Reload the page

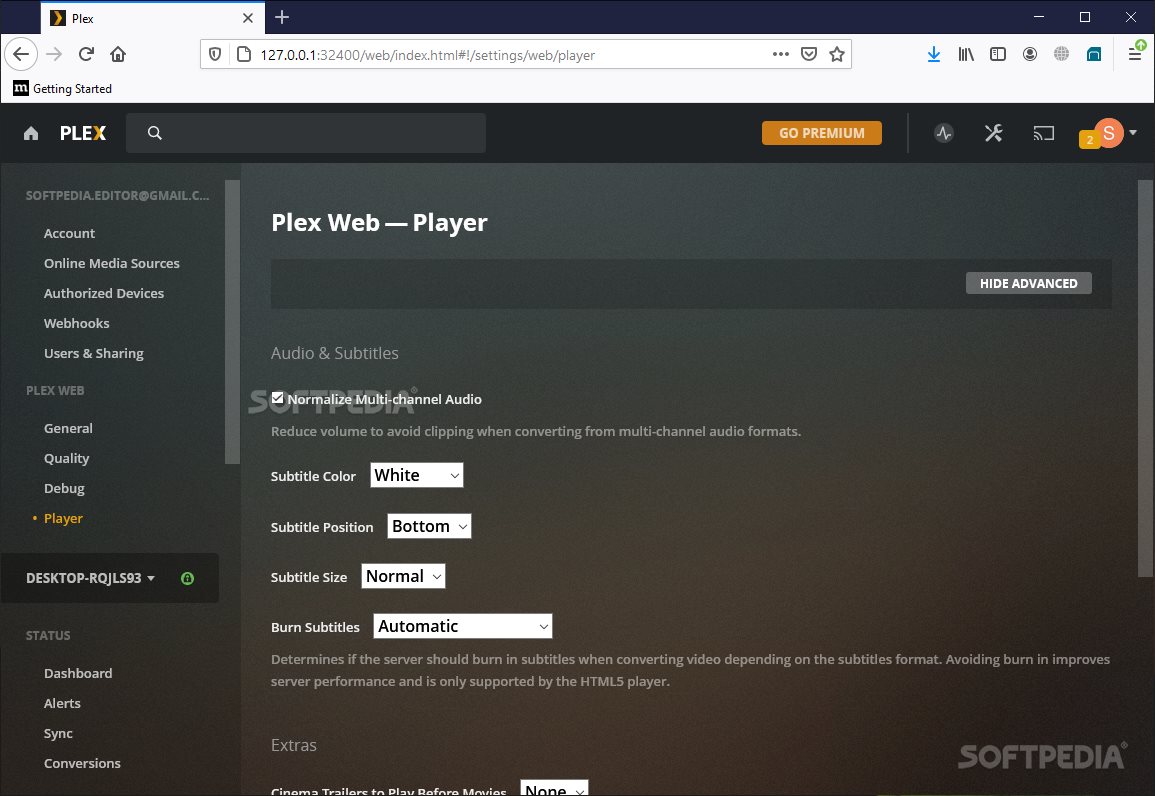tap(86, 54)
